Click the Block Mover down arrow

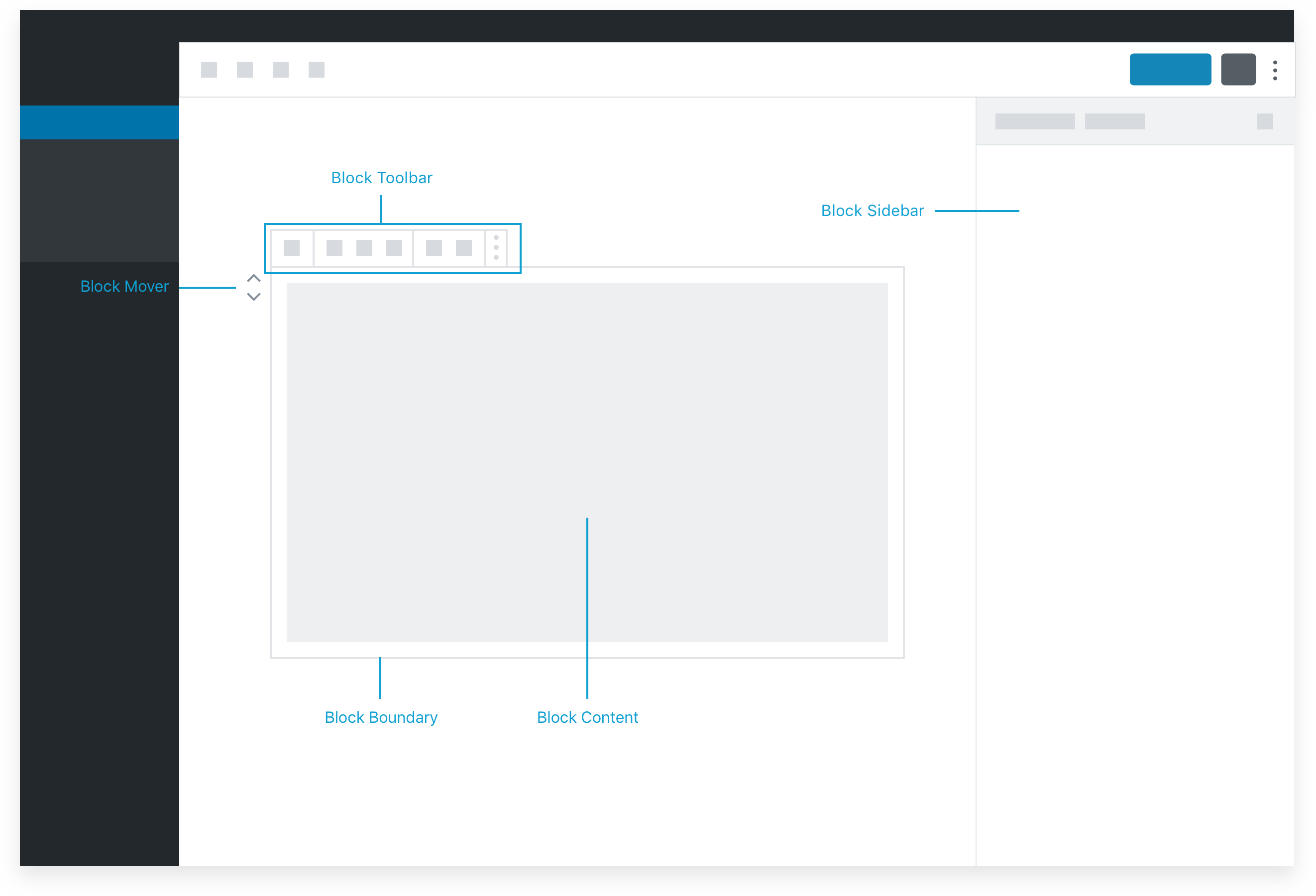point(254,297)
